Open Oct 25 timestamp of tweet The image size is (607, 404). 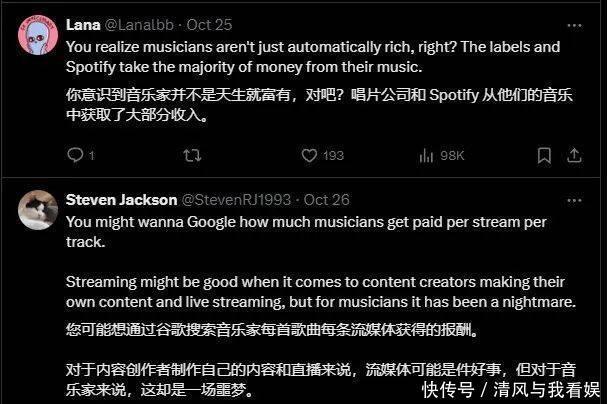209,25
